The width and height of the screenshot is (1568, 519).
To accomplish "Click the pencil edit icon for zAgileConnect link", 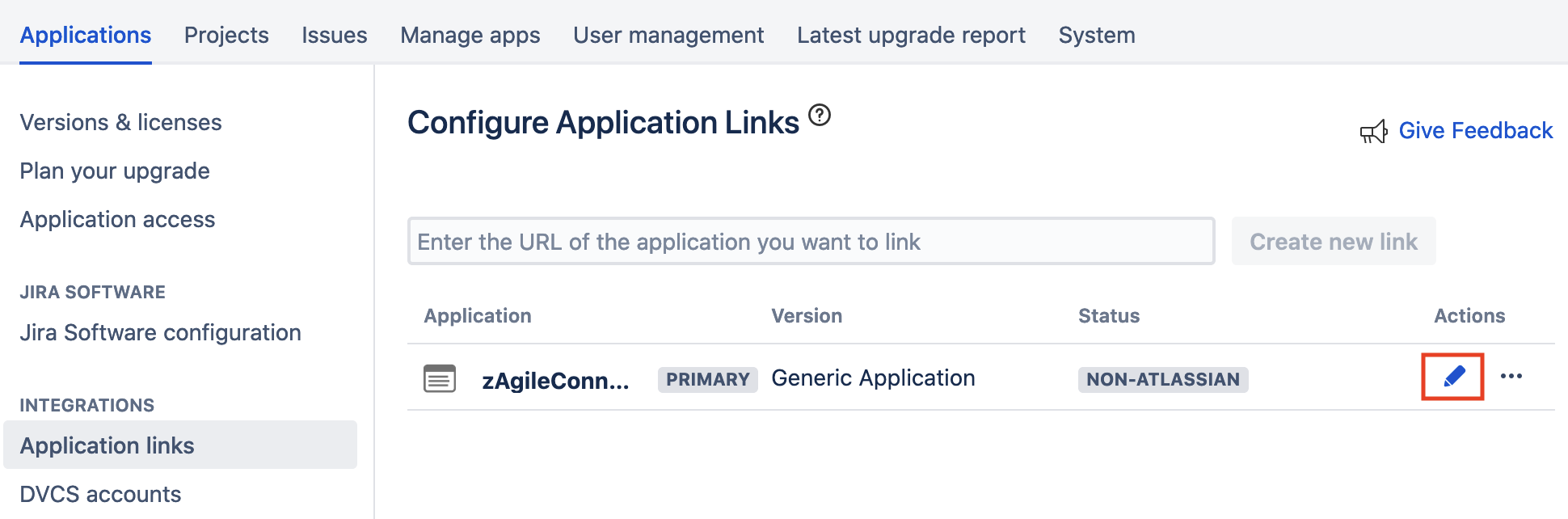I will 1453,376.
